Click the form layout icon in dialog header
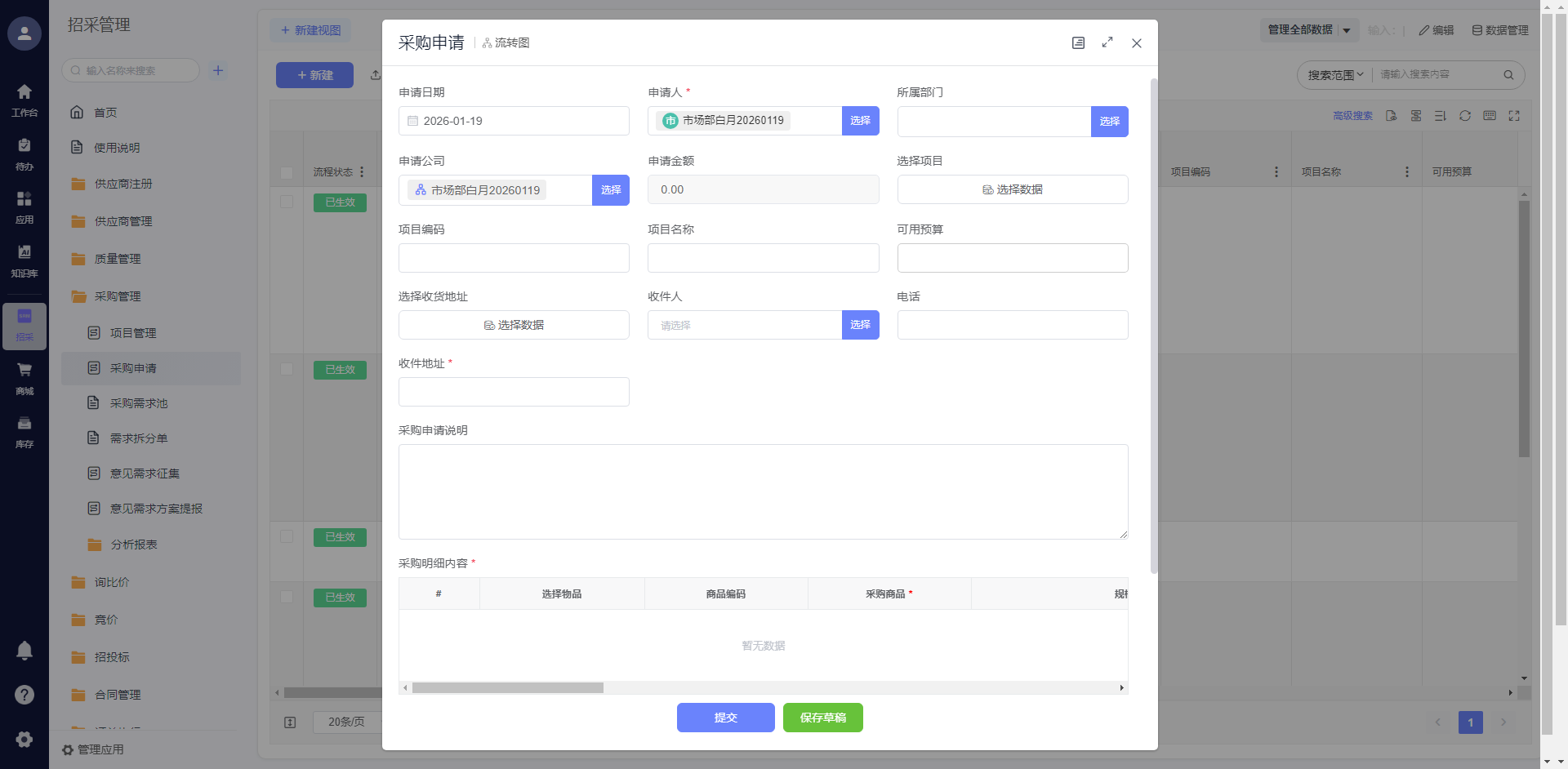 pos(1078,43)
